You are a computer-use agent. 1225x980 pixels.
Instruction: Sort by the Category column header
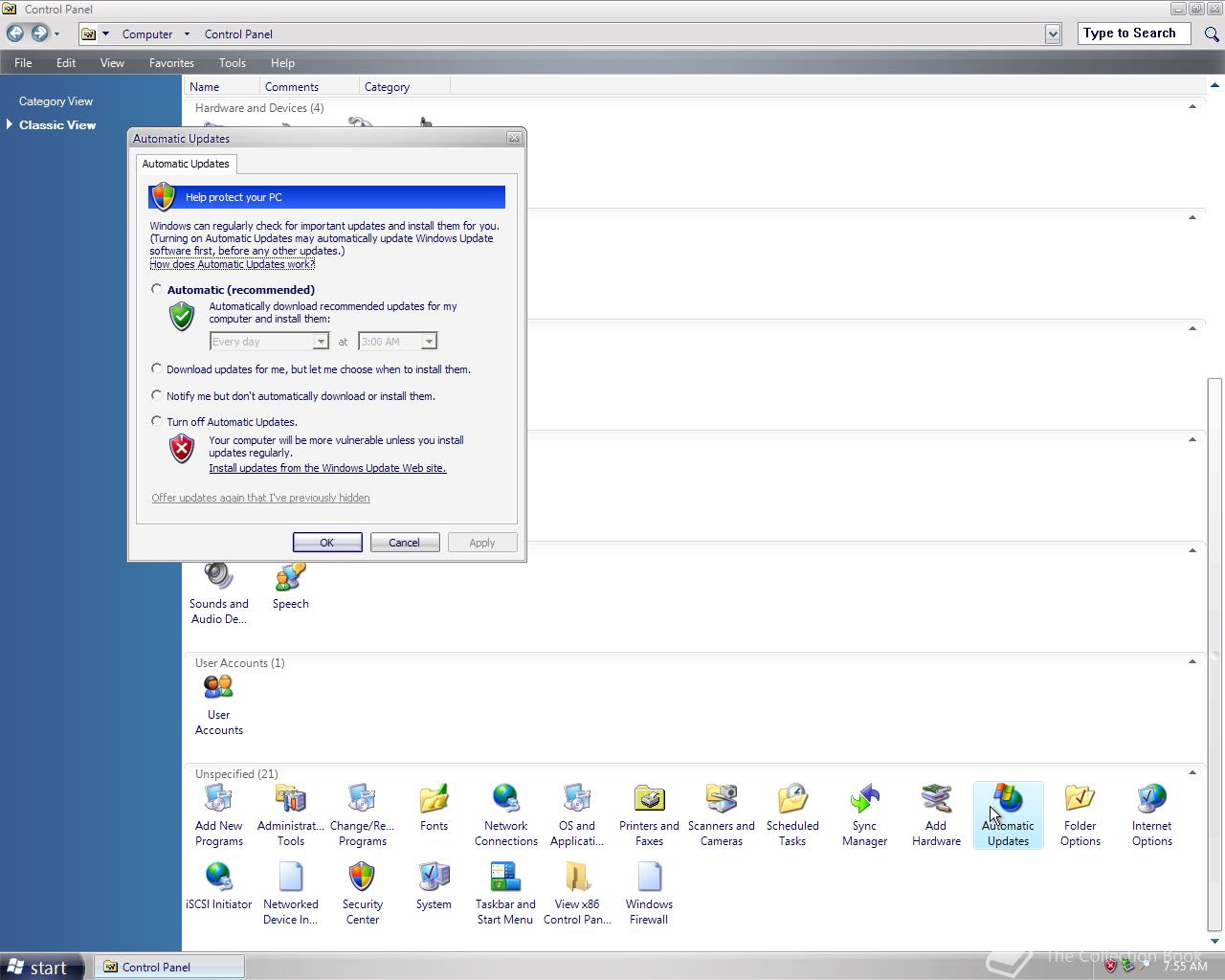click(x=404, y=86)
